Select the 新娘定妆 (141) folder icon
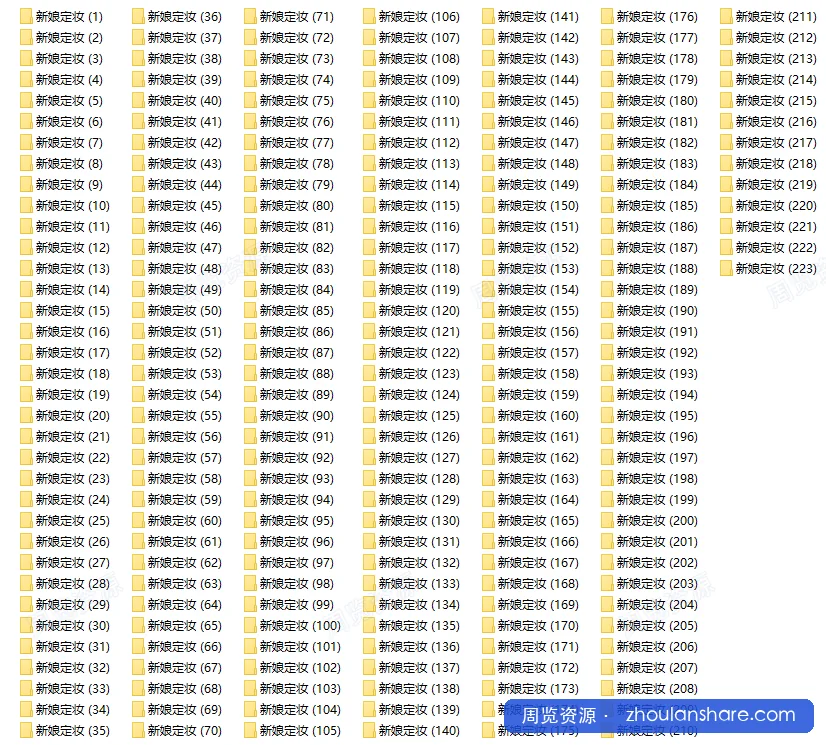The height and width of the screenshot is (745, 826). [488, 17]
